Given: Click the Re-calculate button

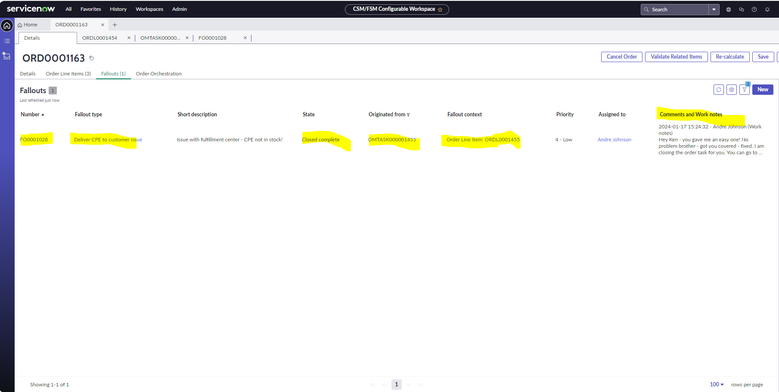Looking at the screenshot, I should [730, 57].
